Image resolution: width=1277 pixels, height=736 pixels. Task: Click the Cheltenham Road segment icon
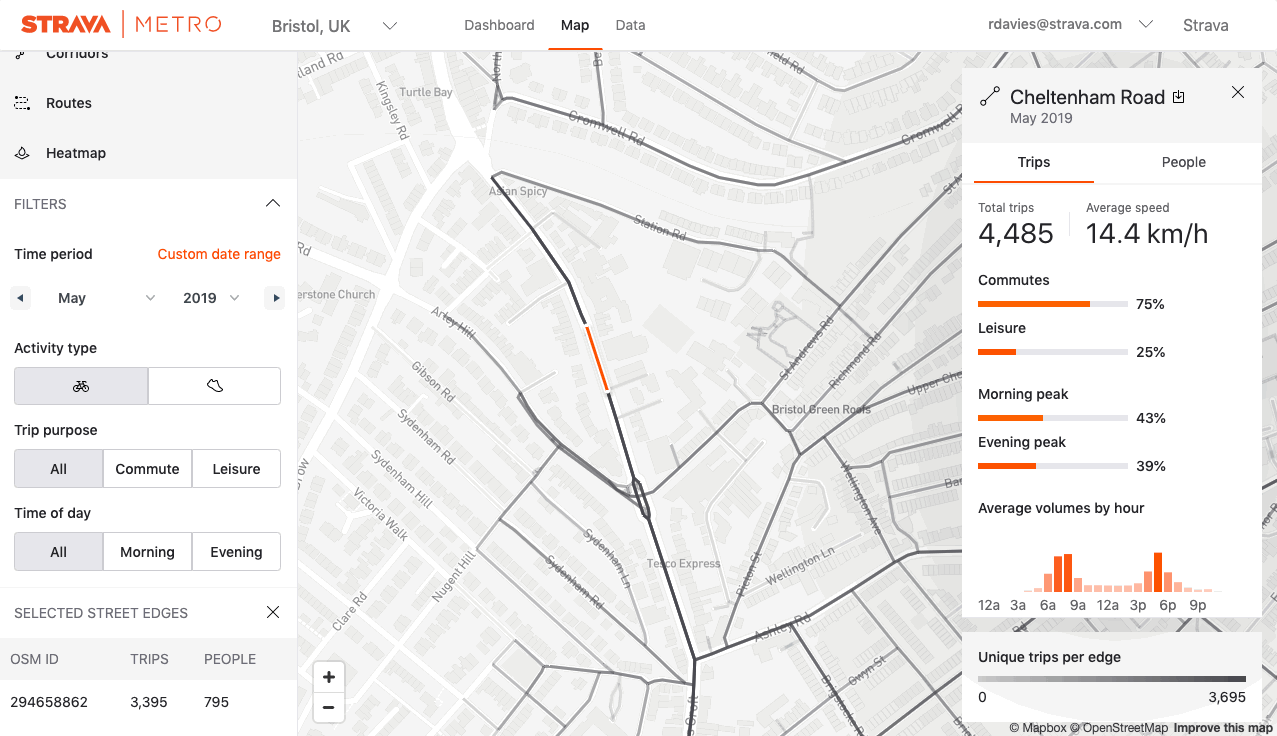(x=990, y=97)
